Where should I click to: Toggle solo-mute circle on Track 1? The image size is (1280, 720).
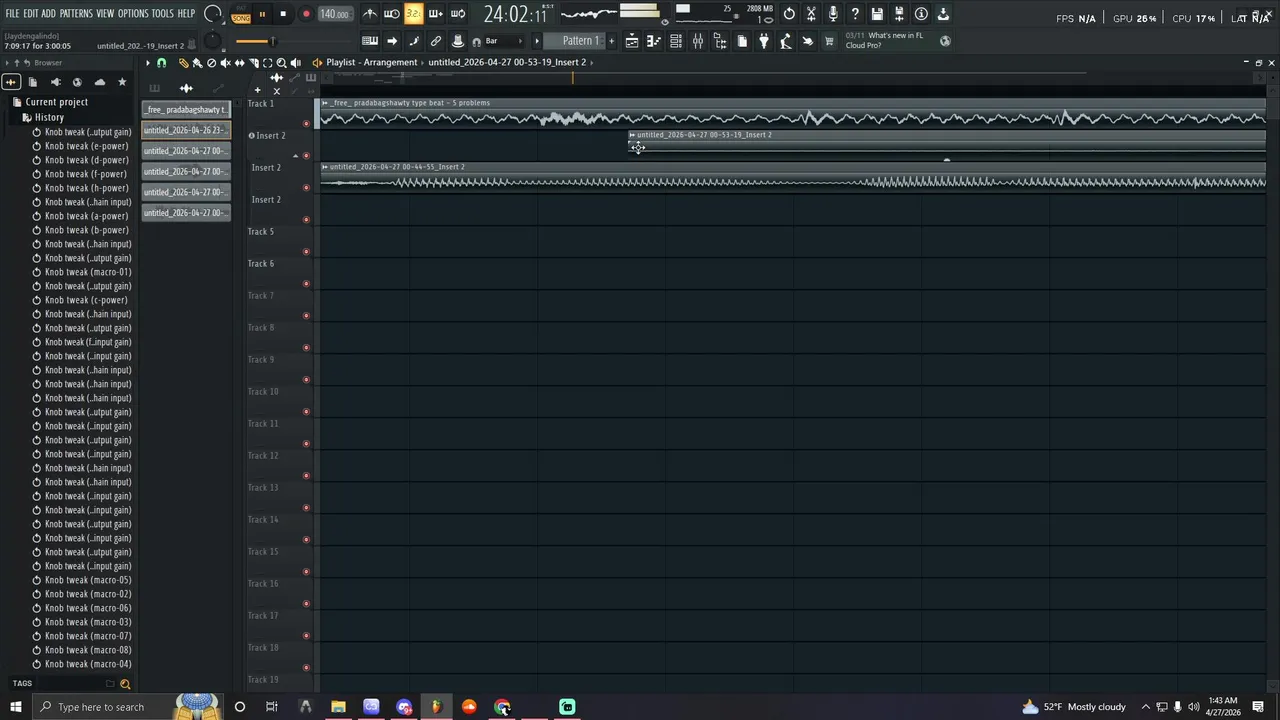click(306, 124)
